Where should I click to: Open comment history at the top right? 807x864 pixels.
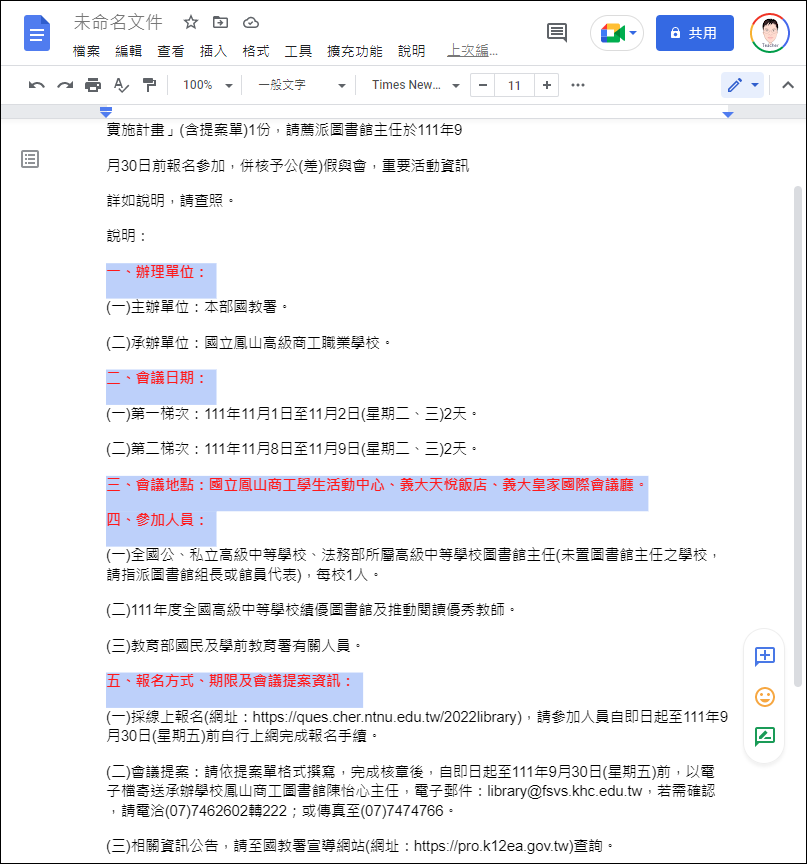557,32
